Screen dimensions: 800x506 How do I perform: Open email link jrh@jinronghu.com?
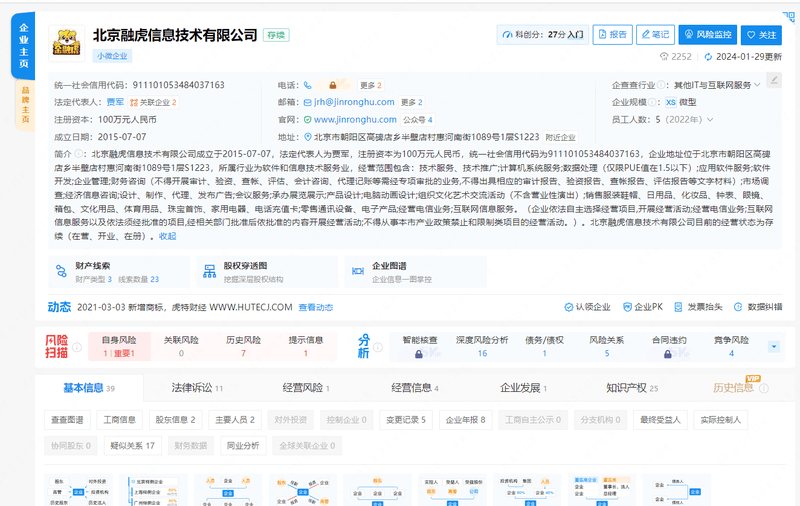[354, 102]
